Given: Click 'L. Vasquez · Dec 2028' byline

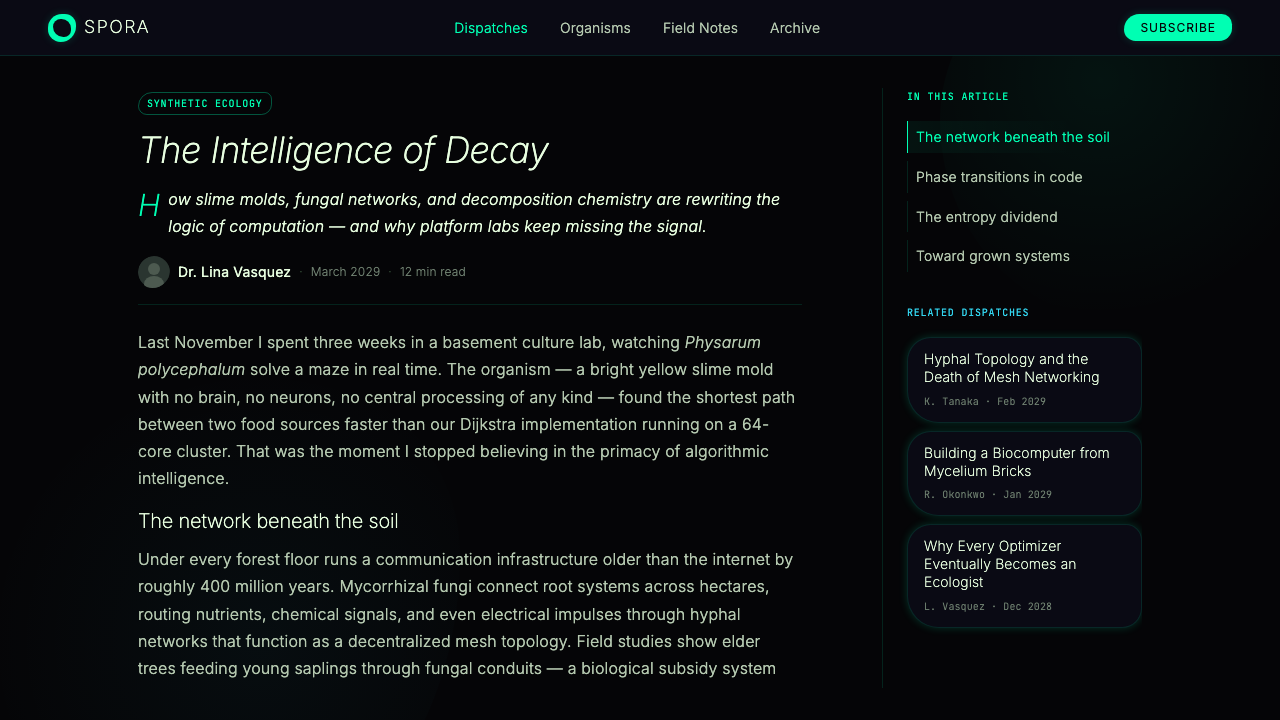Looking at the screenshot, I should click(x=988, y=607).
